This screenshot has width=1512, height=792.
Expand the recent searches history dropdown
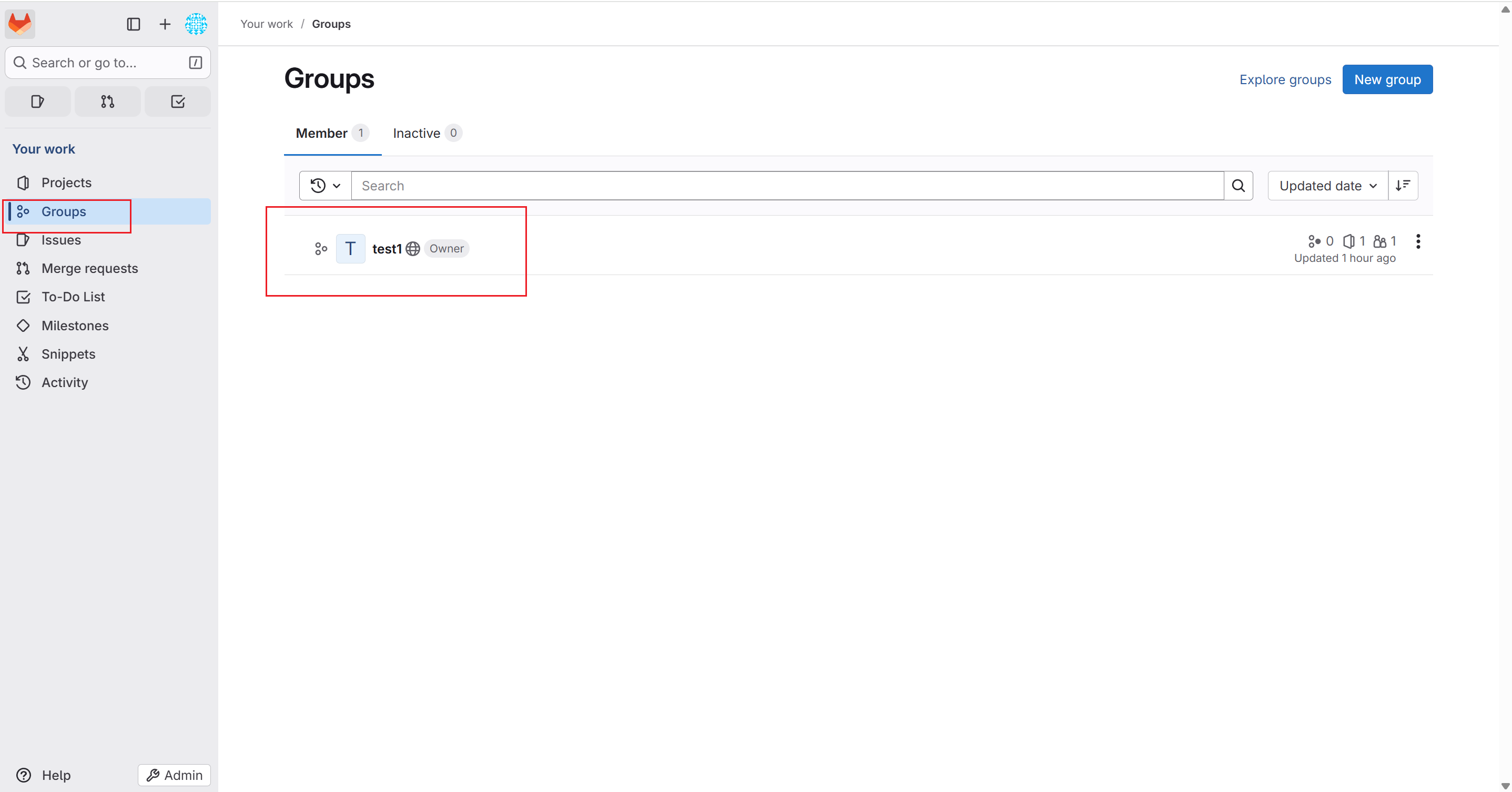[325, 186]
